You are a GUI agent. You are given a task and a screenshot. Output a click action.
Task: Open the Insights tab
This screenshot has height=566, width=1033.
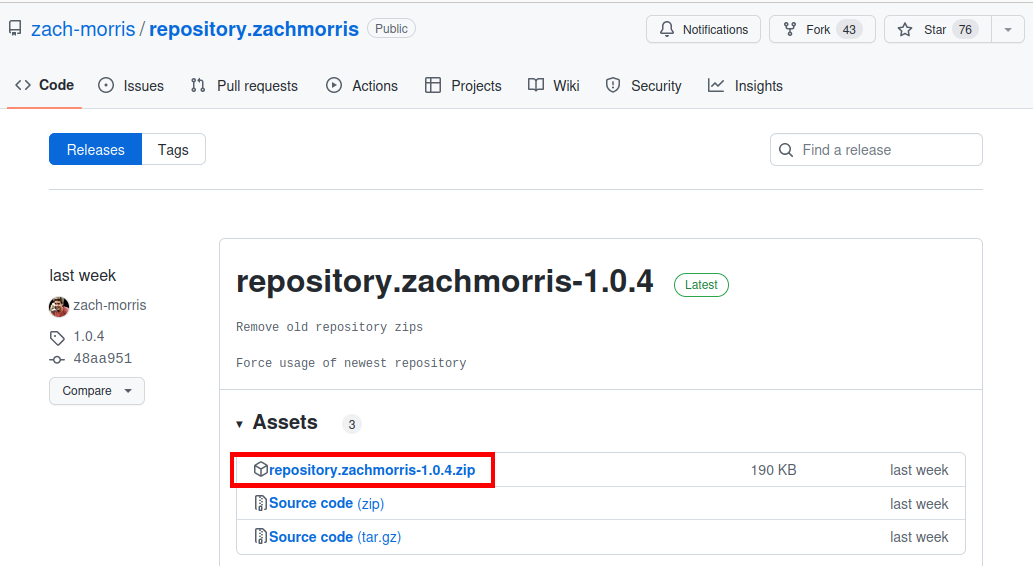tap(746, 86)
